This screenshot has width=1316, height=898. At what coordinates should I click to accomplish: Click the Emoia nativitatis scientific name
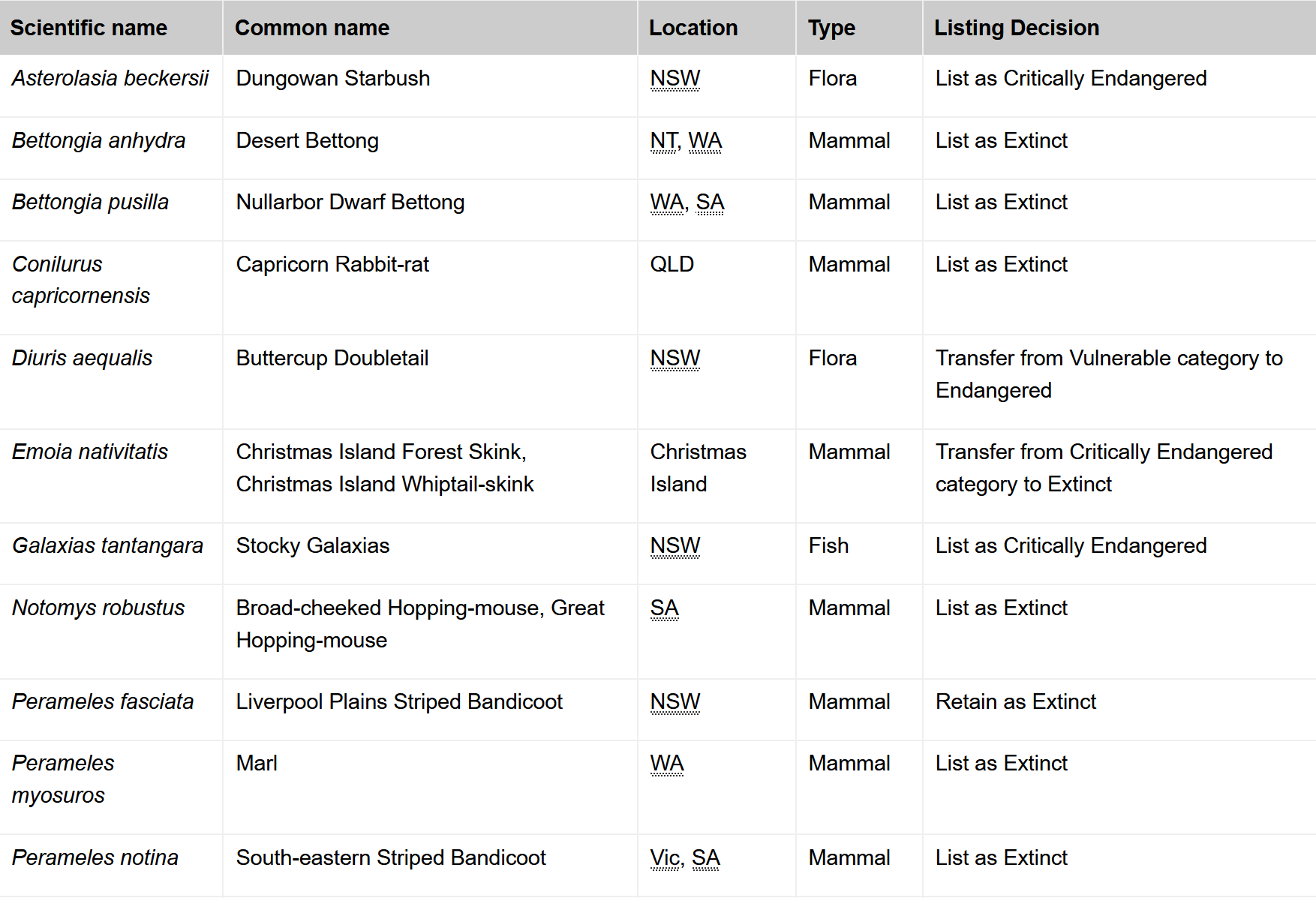coord(90,452)
